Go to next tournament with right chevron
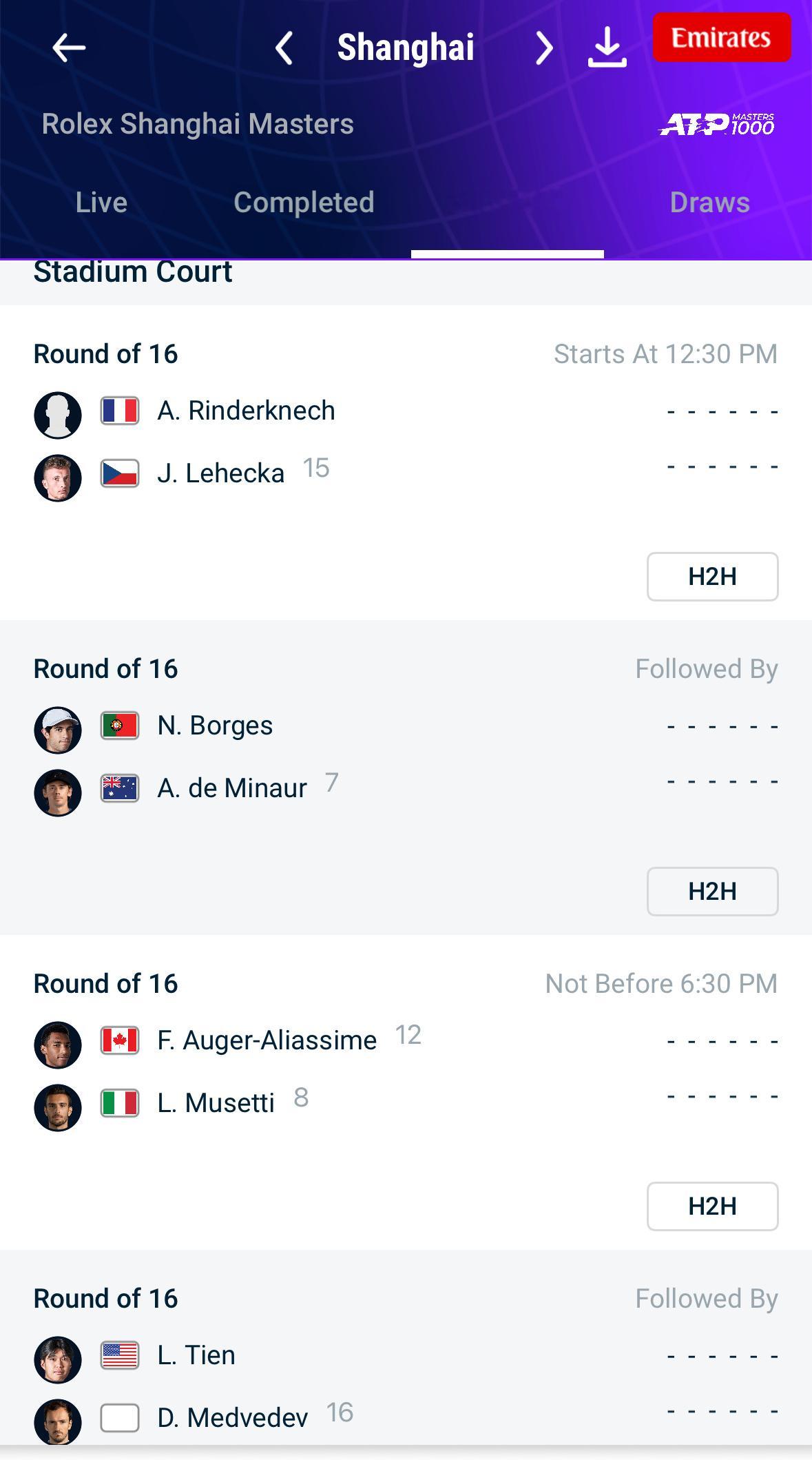 tap(543, 48)
